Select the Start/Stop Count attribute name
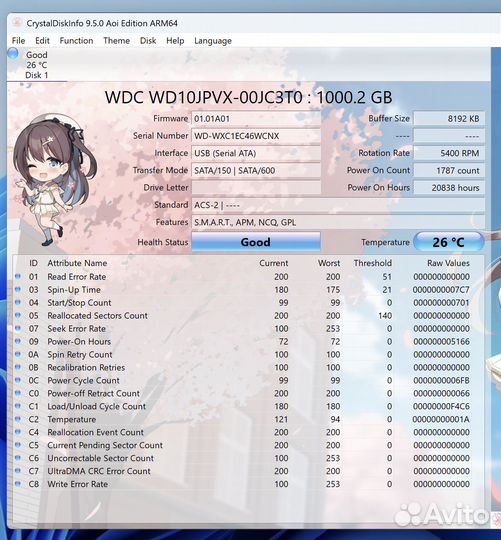This screenshot has height=540, width=501. pyautogui.click(x=79, y=303)
